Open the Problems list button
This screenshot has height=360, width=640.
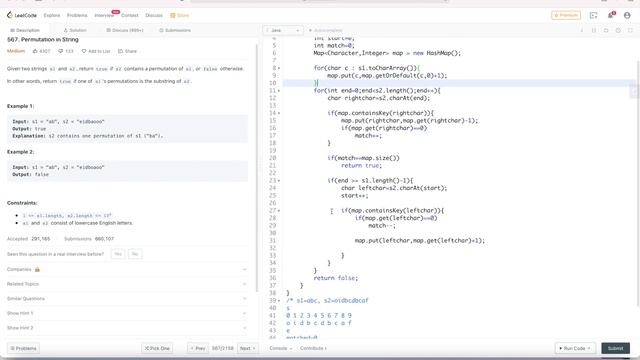click(23, 348)
